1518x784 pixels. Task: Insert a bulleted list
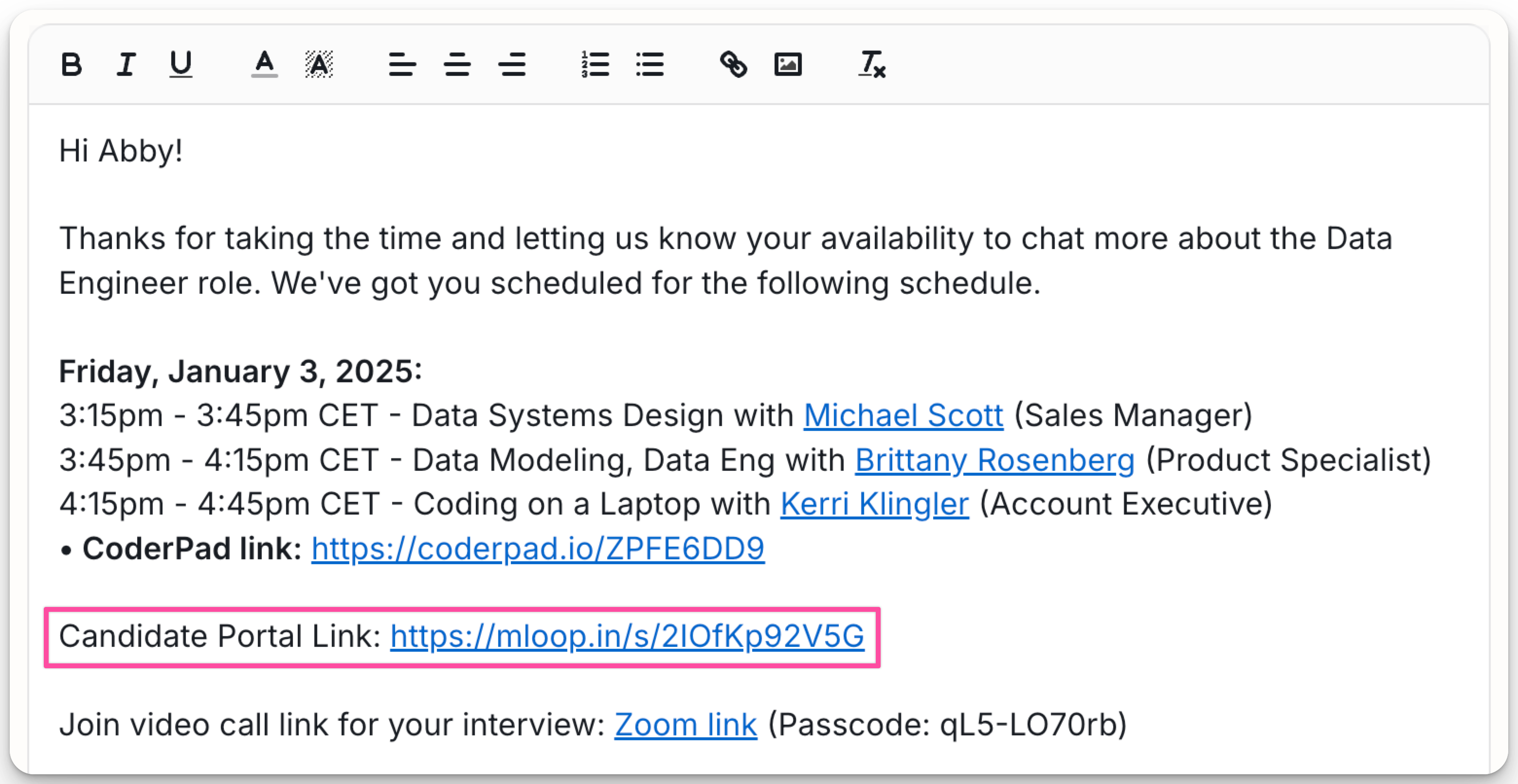tap(650, 64)
